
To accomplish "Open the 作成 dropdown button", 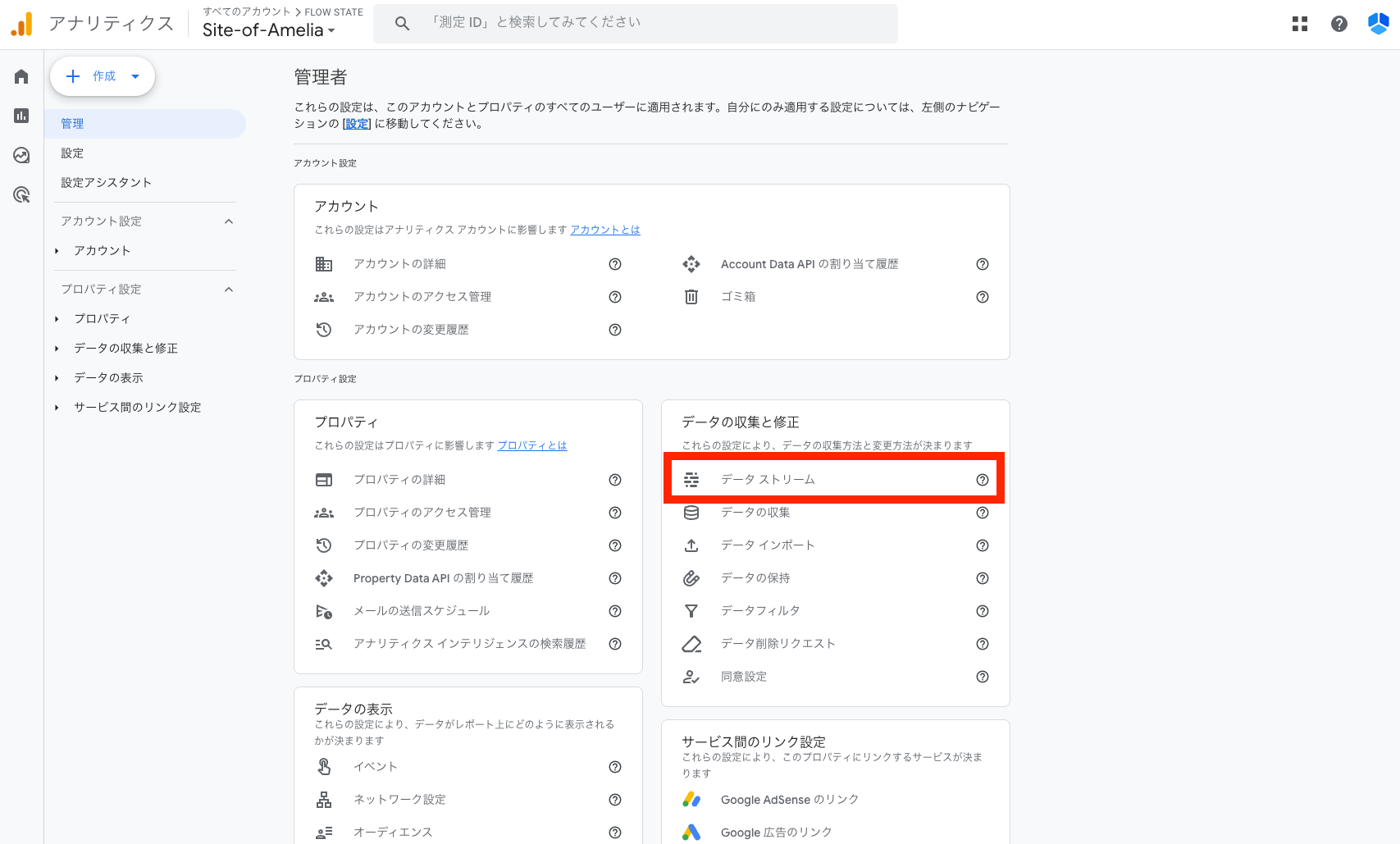I will (x=103, y=76).
